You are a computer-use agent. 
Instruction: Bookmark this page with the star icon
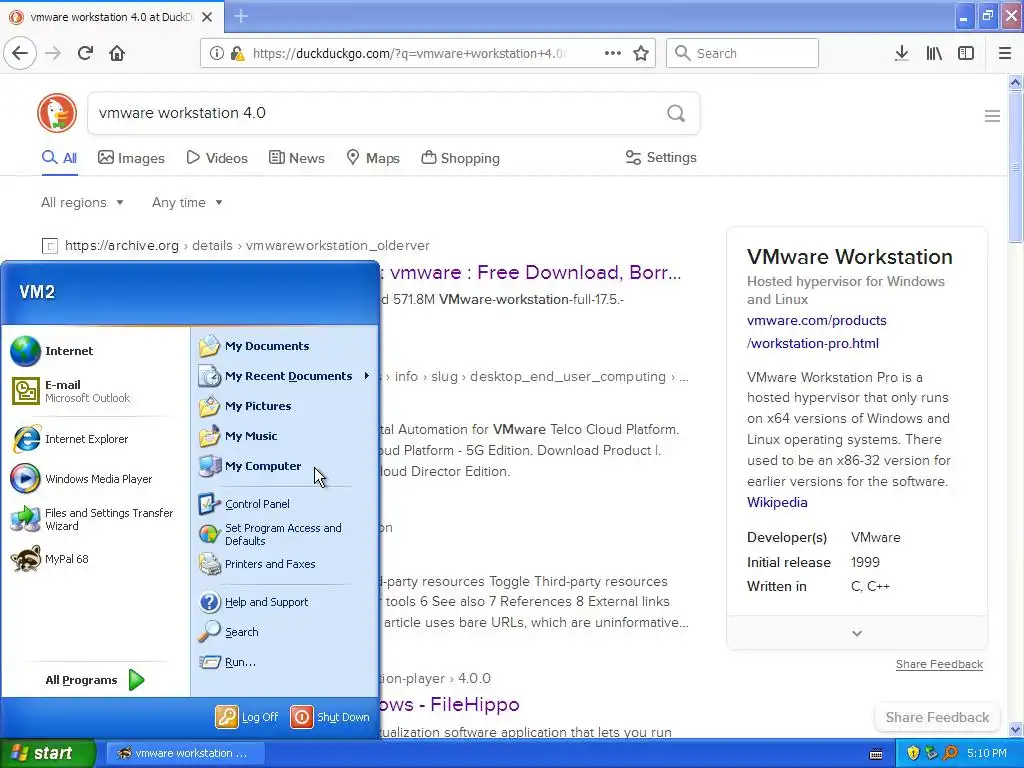(x=641, y=53)
